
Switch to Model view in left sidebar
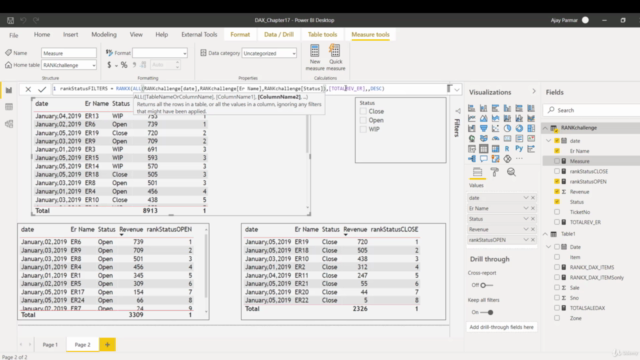(9, 124)
